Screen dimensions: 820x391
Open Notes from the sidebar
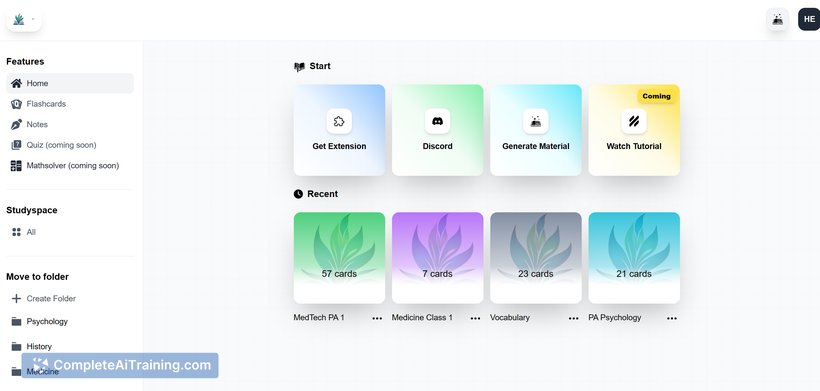70,124
